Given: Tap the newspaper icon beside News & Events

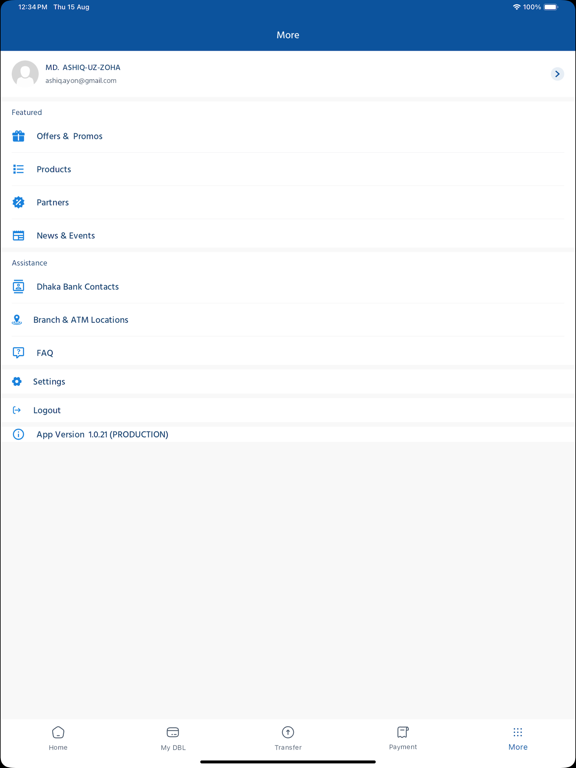Looking at the screenshot, I should (19, 236).
